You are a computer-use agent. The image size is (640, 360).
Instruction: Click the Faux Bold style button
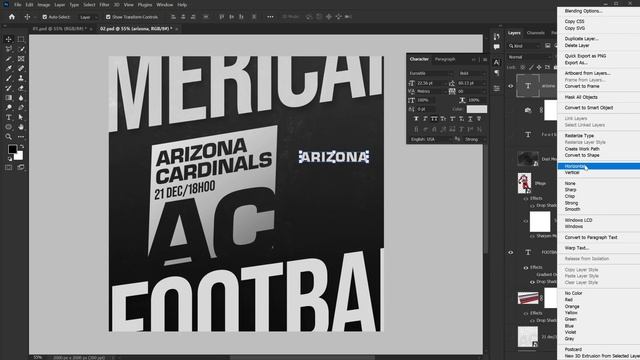coord(416,119)
